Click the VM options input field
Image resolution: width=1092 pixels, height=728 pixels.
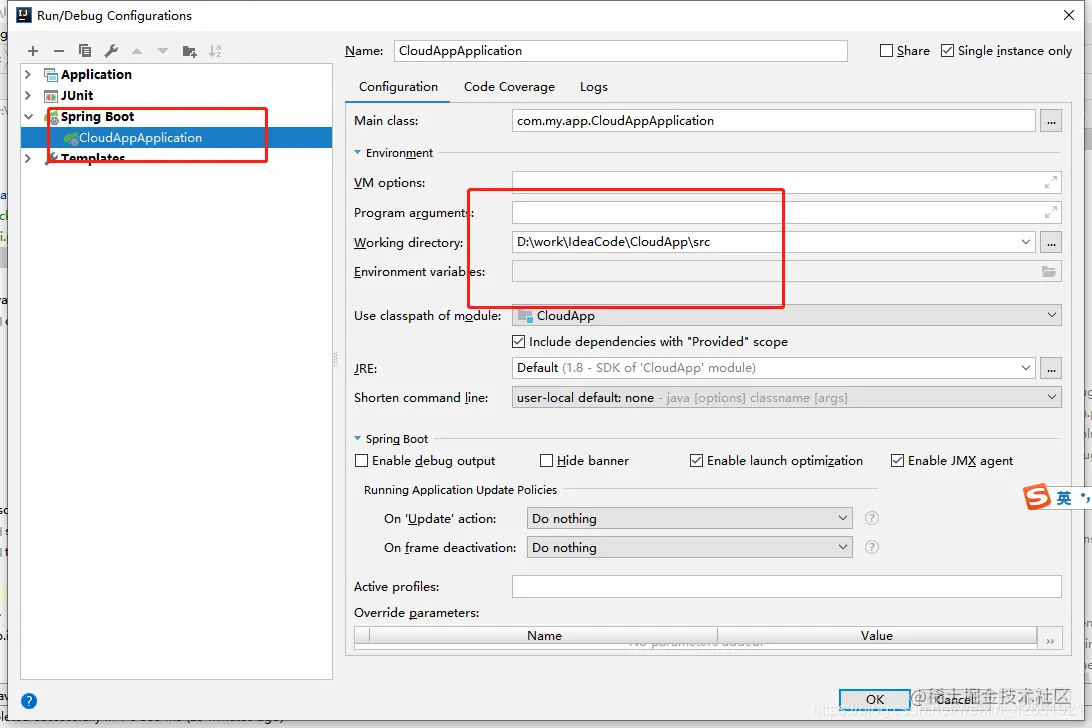786,183
